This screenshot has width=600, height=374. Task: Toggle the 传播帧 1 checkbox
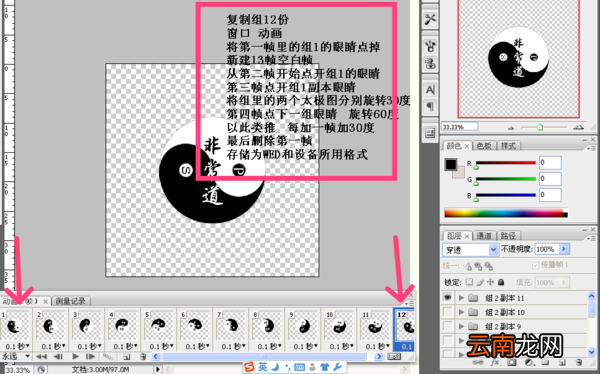535,265
